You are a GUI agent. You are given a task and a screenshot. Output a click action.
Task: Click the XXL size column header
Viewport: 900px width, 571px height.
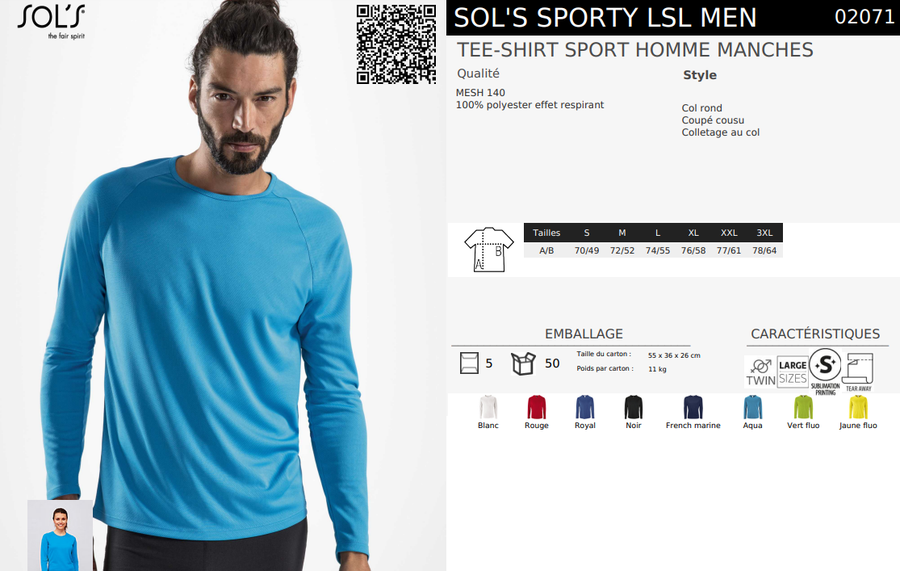[x=729, y=232]
